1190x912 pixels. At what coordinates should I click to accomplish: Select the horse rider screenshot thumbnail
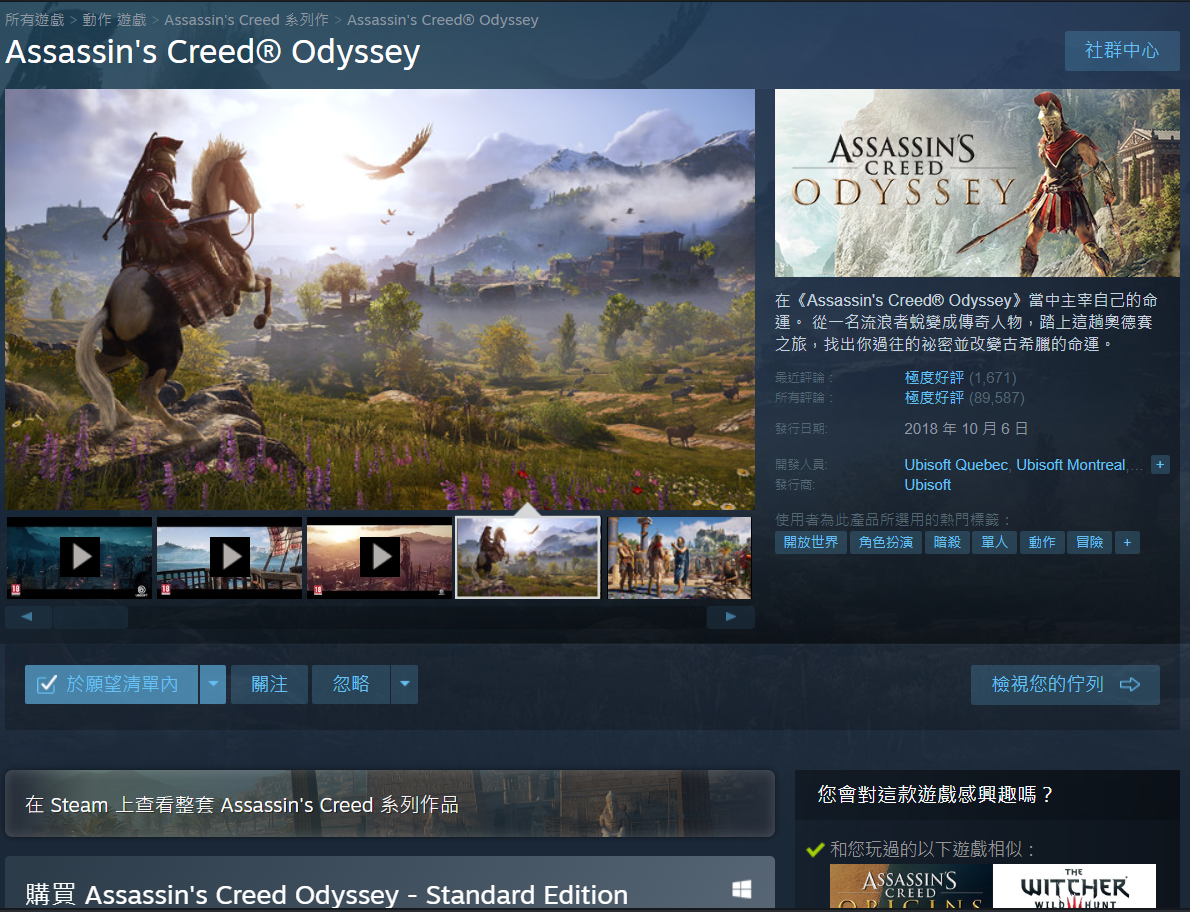(527, 558)
